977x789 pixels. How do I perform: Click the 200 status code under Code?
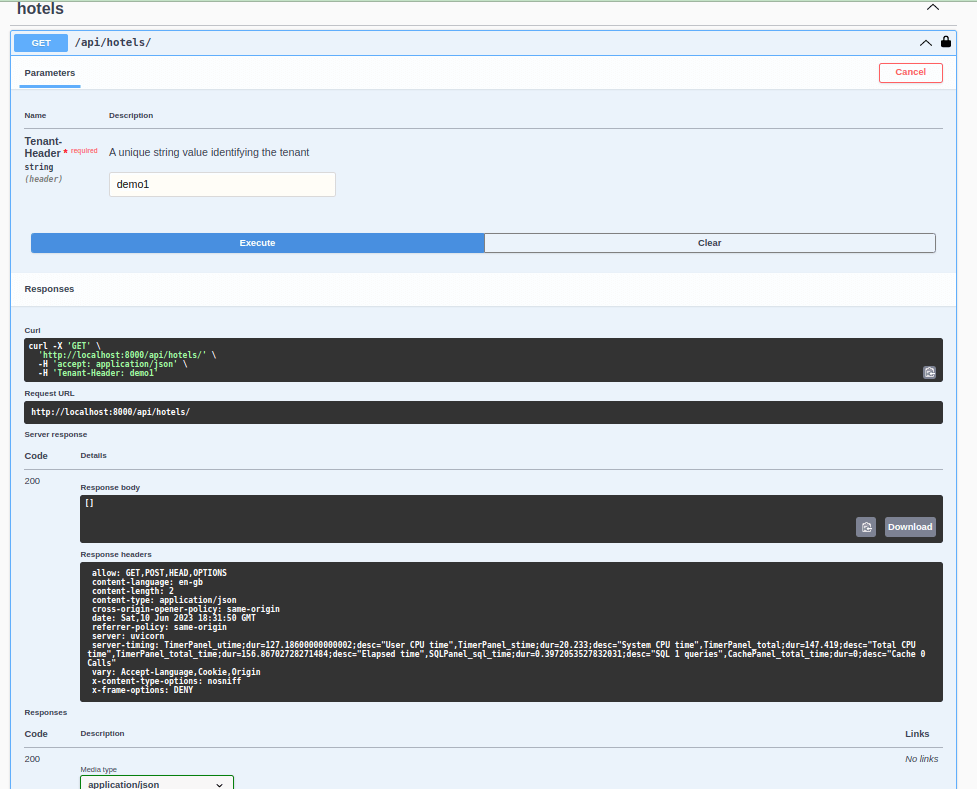click(x=32, y=480)
